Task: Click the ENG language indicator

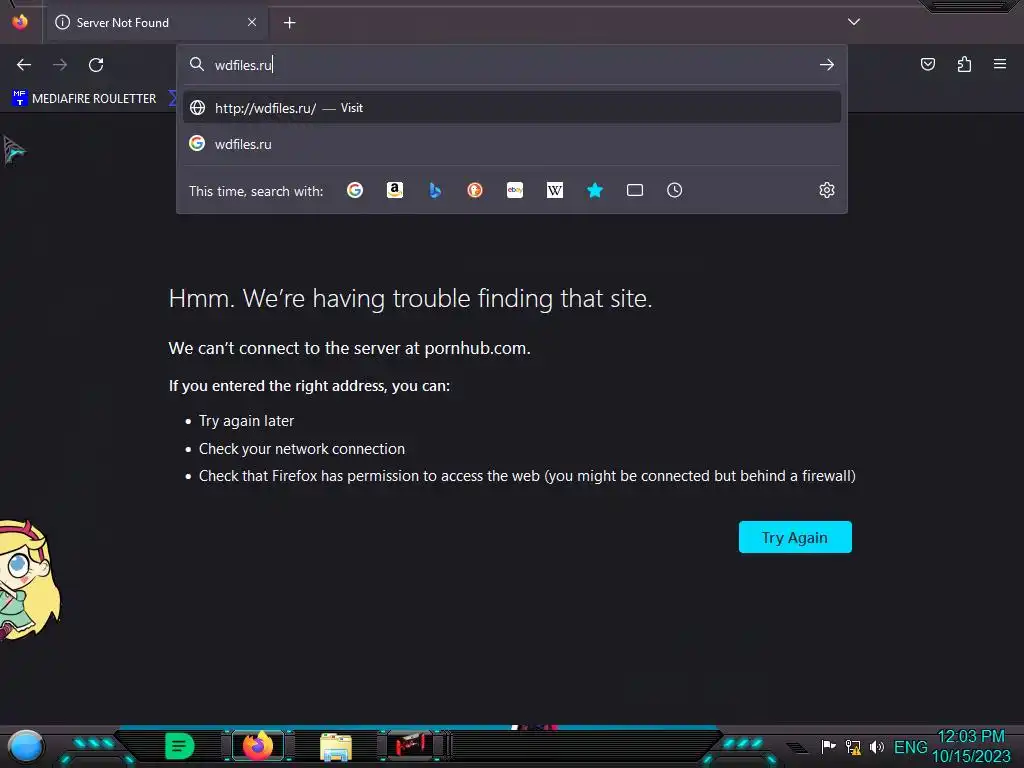Action: pos(910,746)
